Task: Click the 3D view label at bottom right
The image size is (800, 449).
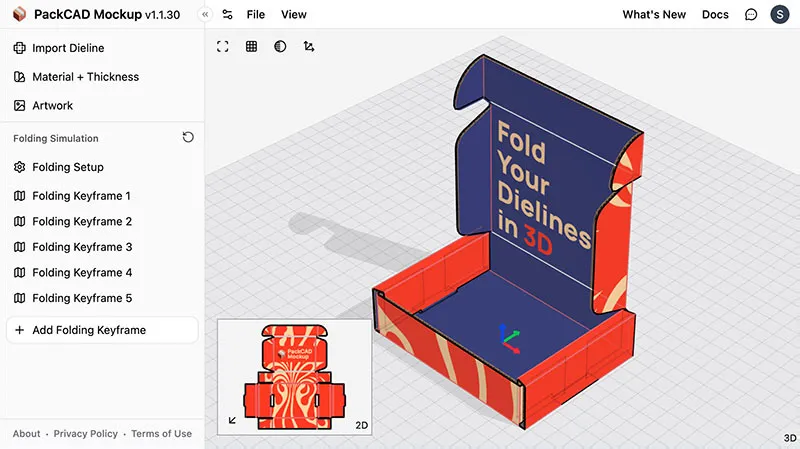Action: pyautogui.click(x=790, y=438)
